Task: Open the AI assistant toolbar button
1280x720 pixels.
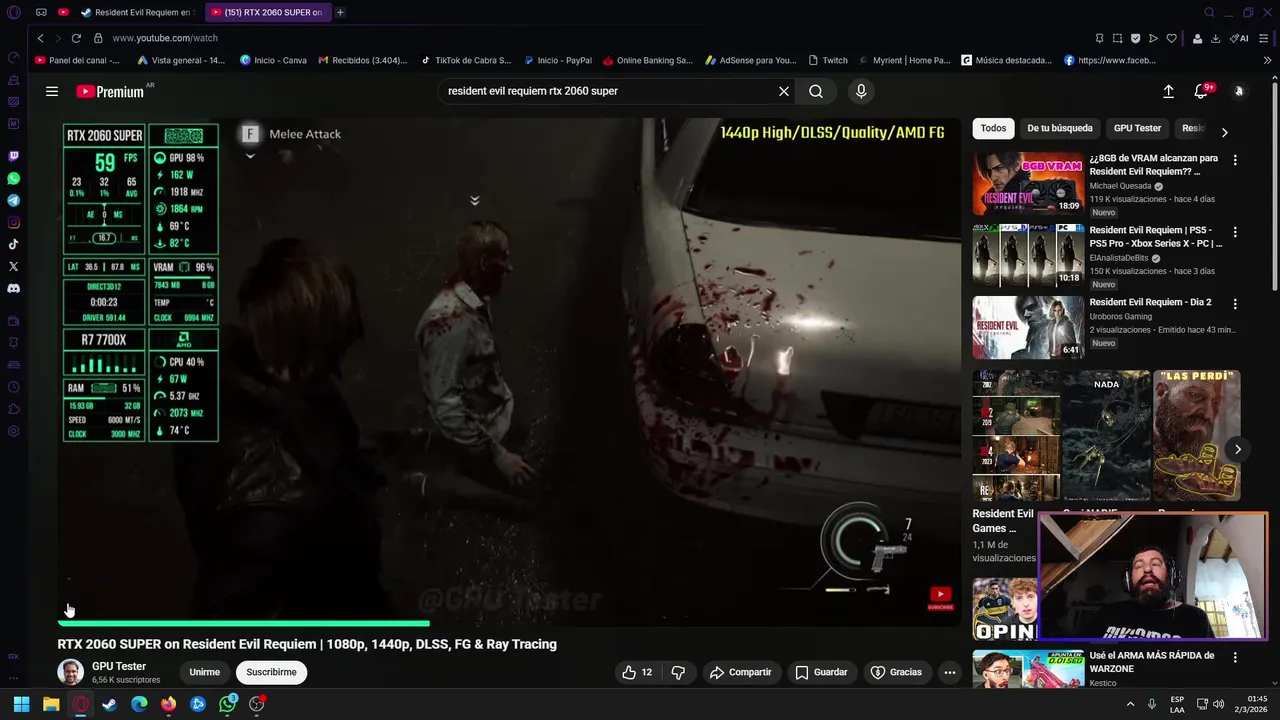Action: [1239, 38]
